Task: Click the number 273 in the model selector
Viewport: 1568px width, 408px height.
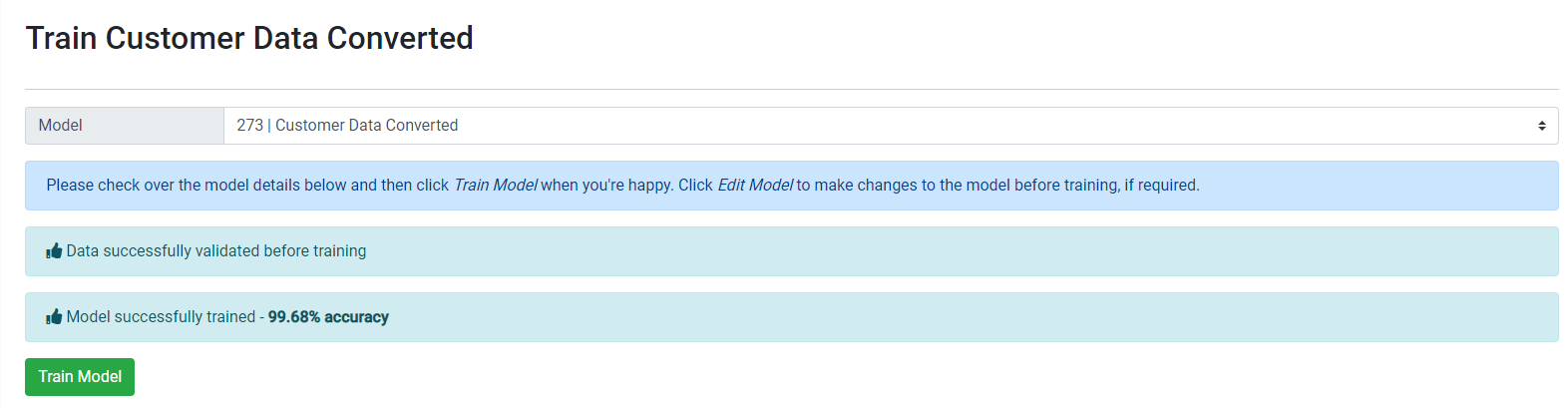Action: [249, 126]
